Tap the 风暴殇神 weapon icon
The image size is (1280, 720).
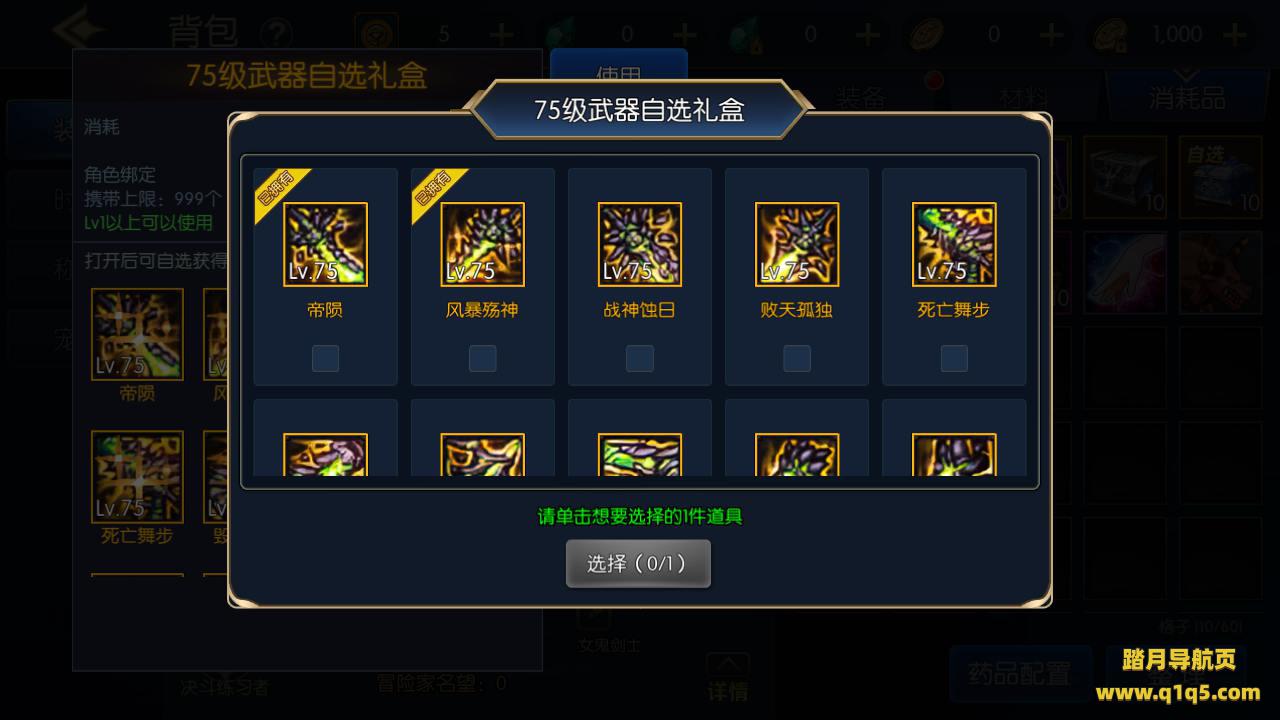point(482,245)
